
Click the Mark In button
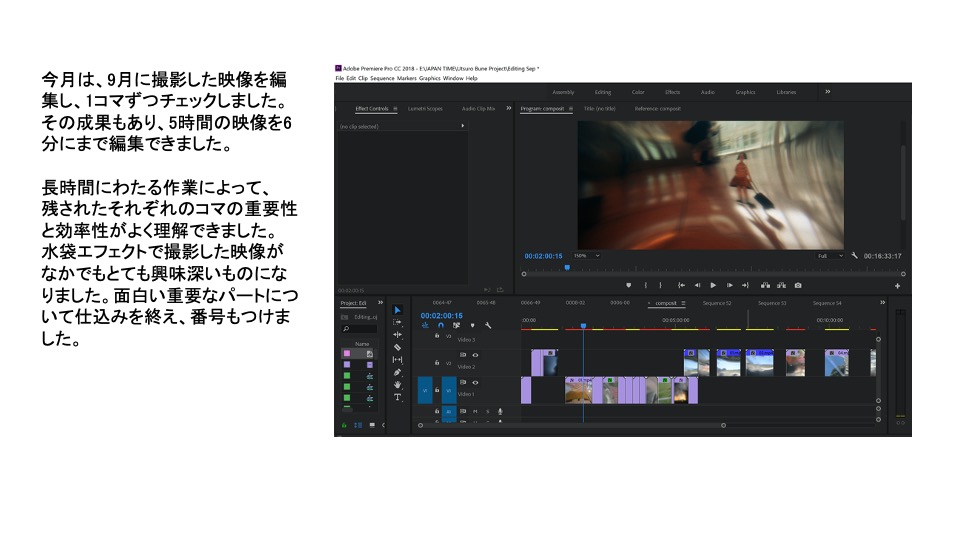click(646, 285)
